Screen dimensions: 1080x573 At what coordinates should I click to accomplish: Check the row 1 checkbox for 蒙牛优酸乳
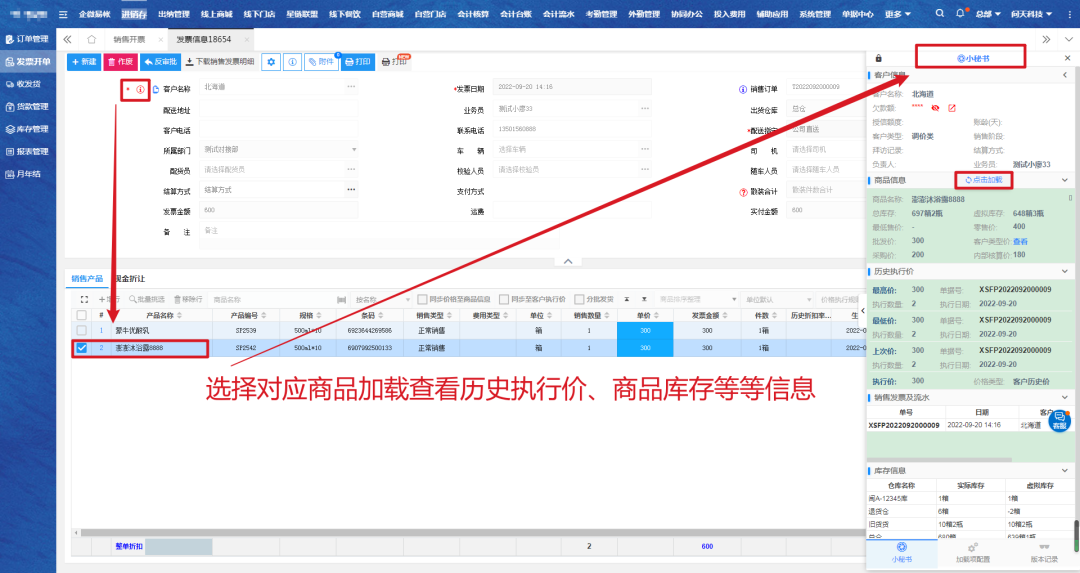(x=82, y=330)
